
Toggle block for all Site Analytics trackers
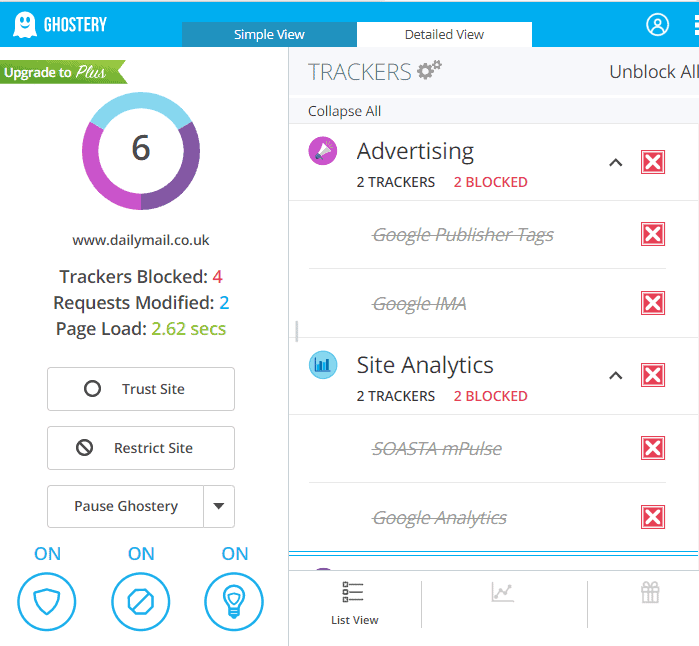653,375
